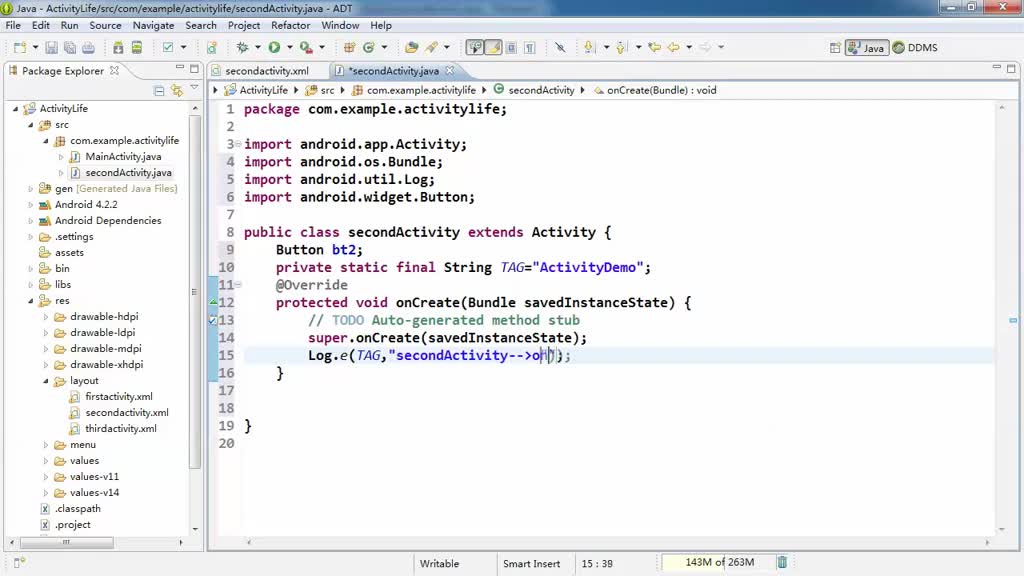
Task: Collapse the ActivityLife project tree node
Action: pyautogui.click(x=16, y=109)
